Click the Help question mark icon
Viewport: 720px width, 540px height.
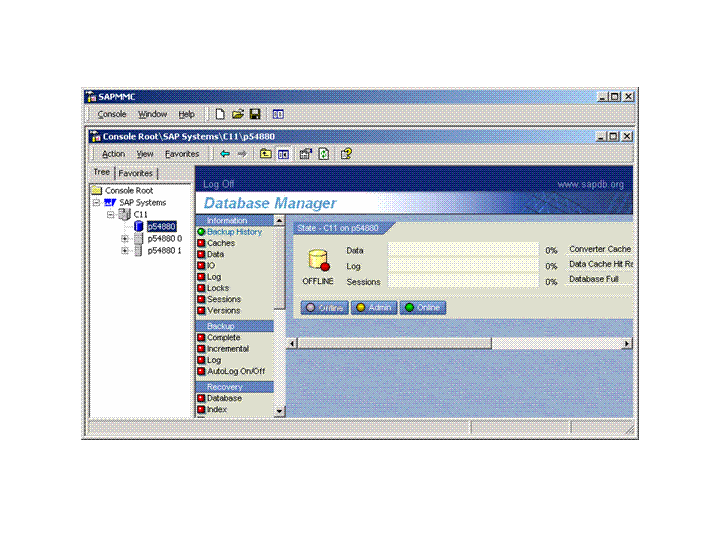click(346, 154)
